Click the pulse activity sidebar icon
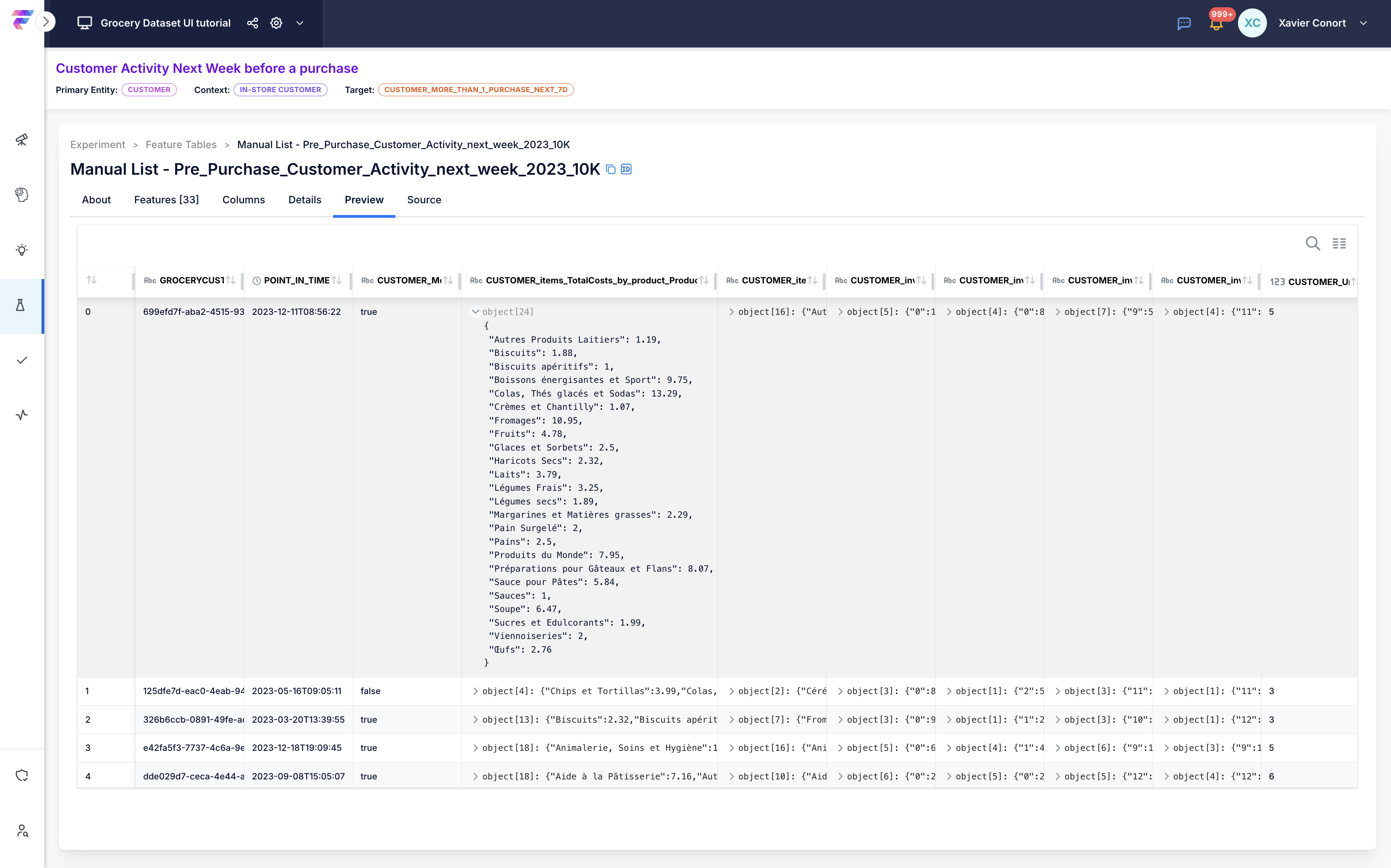Screen dimensions: 1391x868 tap(22, 415)
